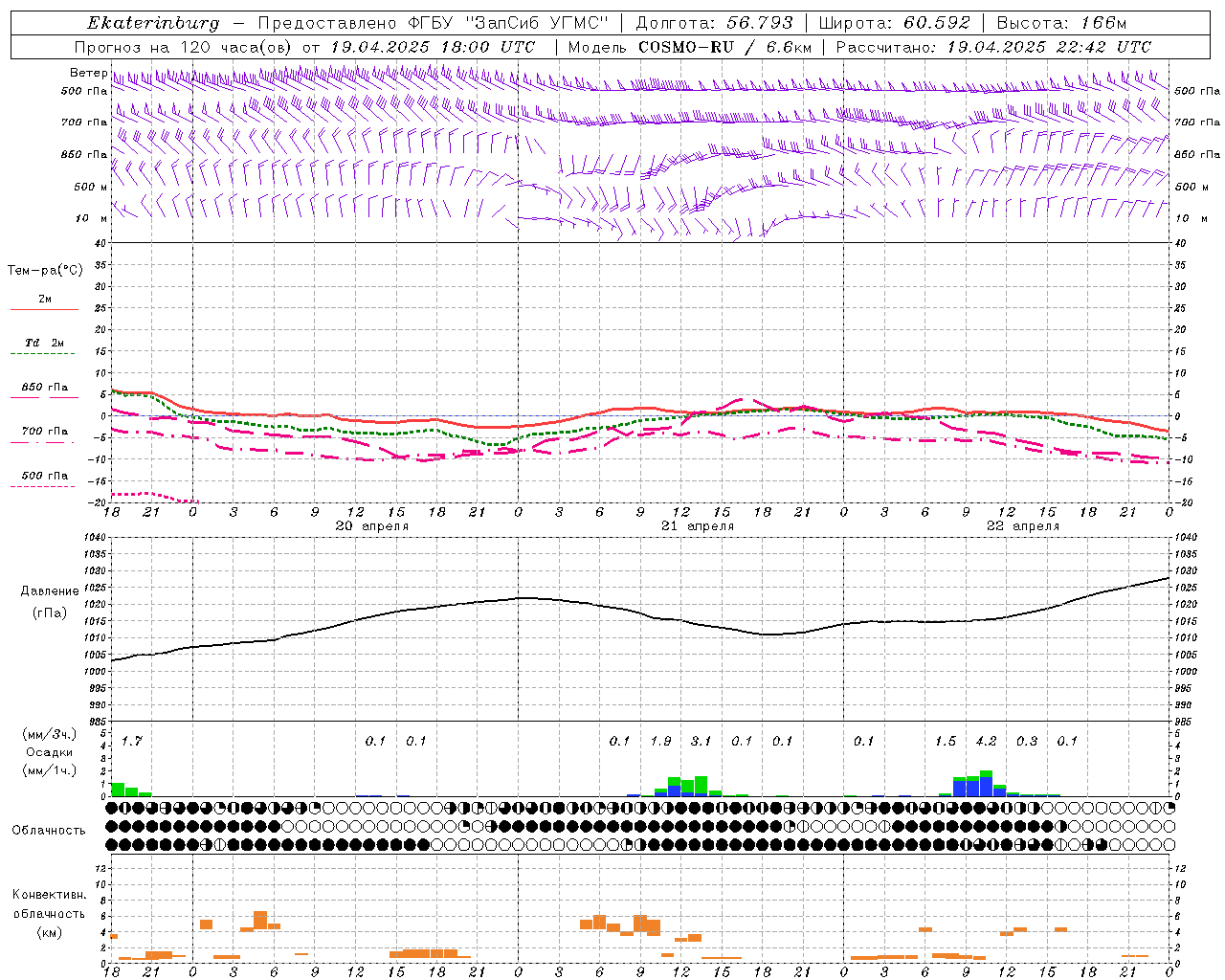Click the Рассчитано: 19.04.2025 22:42 UTC timestamp

pyautogui.click(x=993, y=47)
